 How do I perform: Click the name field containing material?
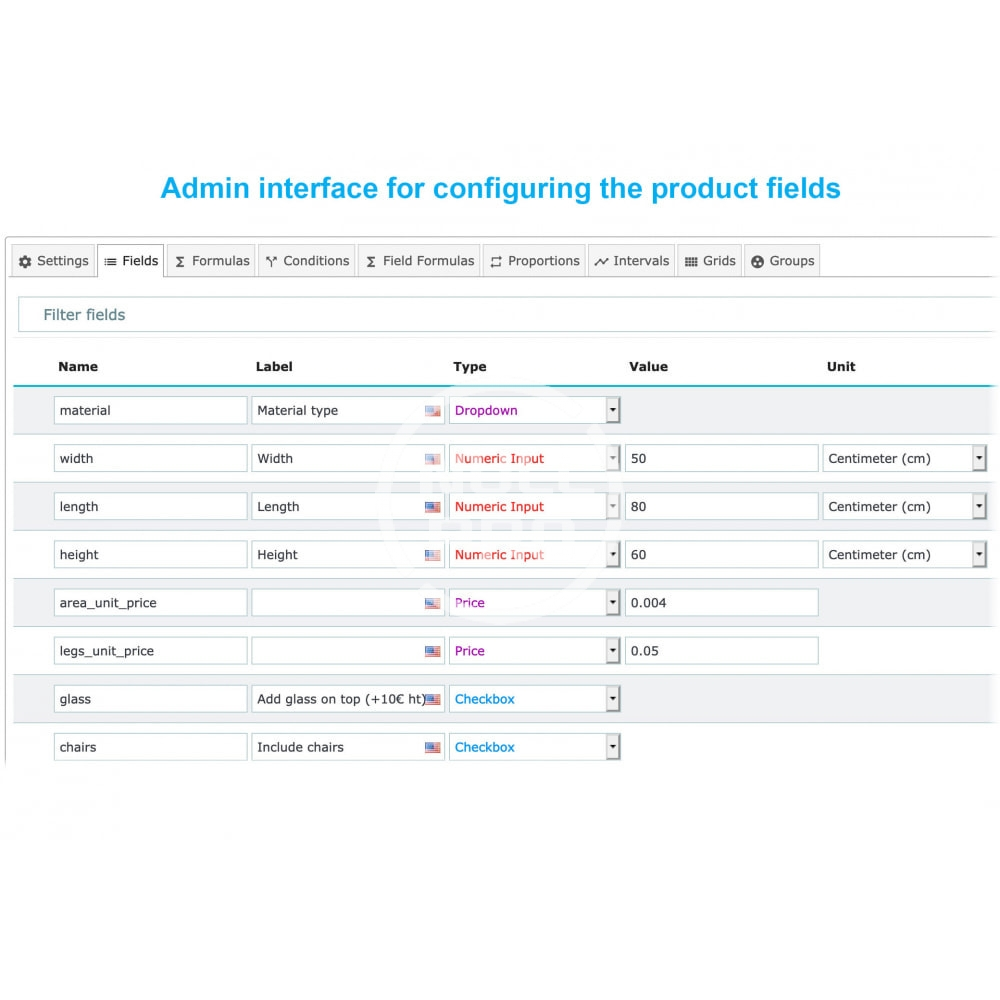tap(150, 411)
